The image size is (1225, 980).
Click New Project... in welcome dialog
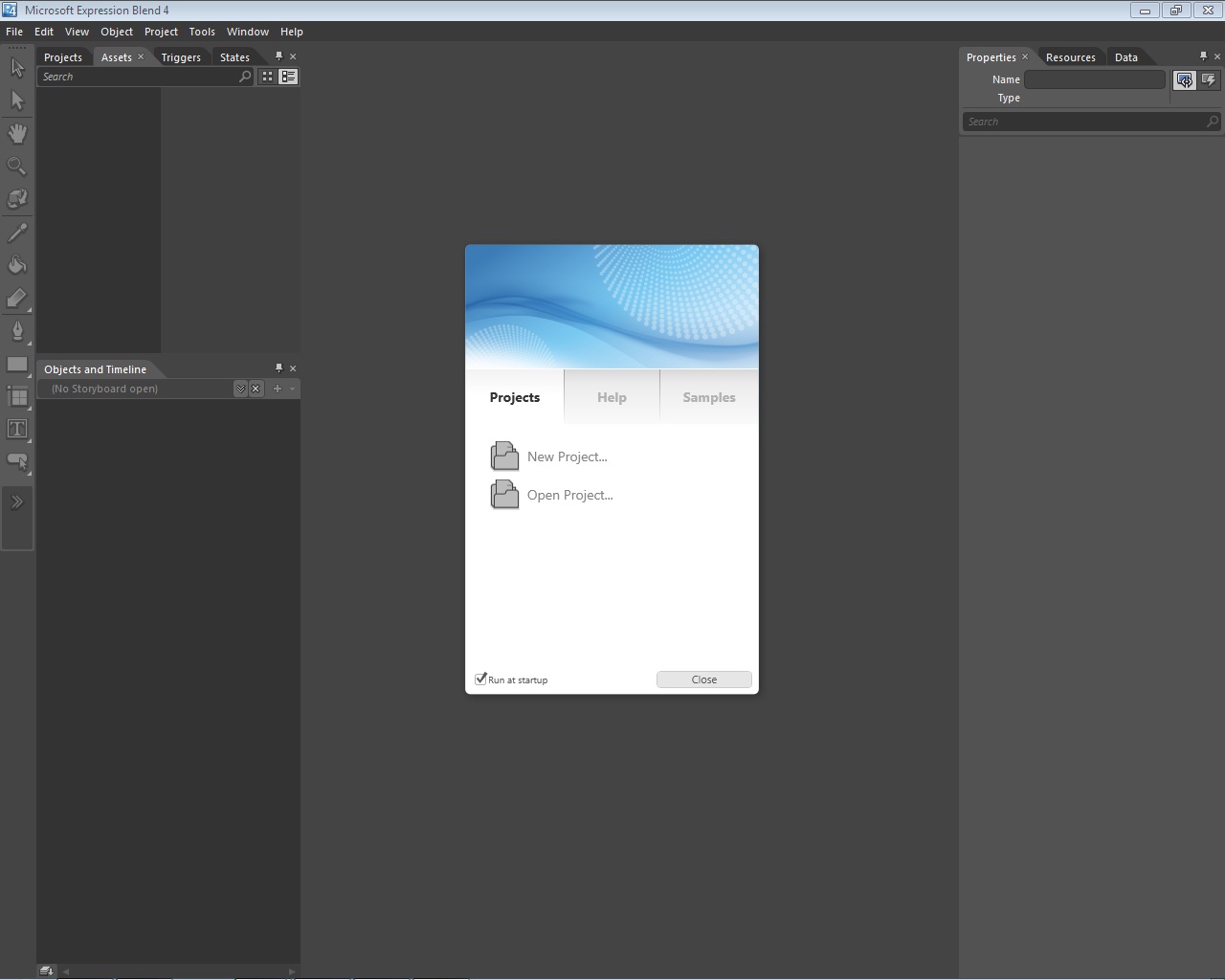549,457
